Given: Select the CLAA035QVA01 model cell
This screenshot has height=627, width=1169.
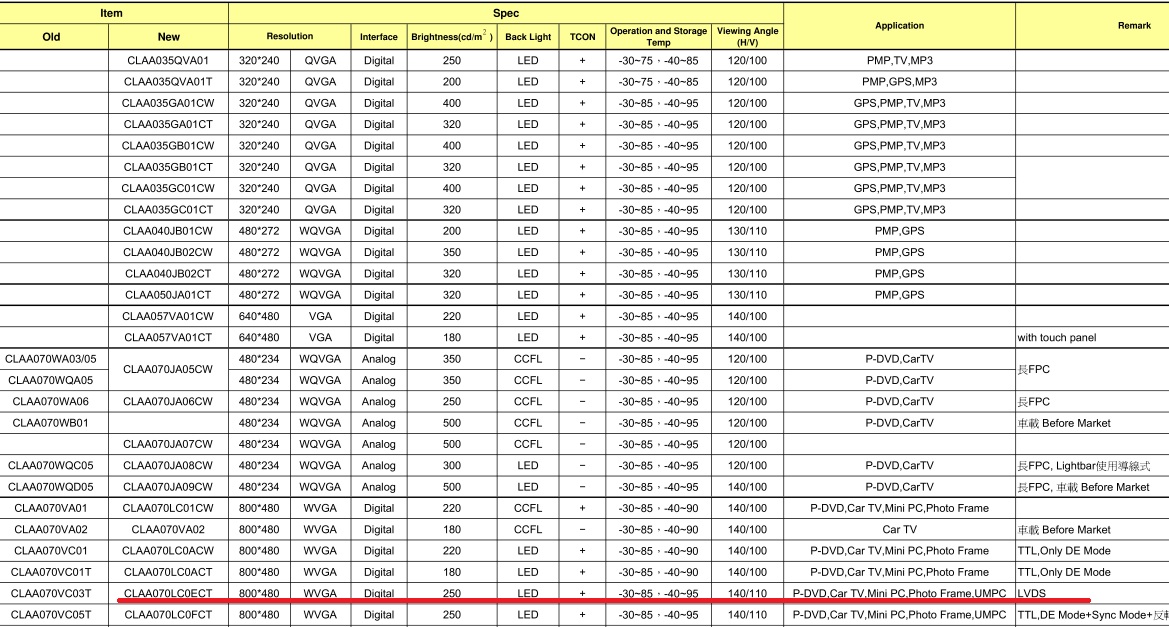Looking at the screenshot, I should (x=169, y=60).
